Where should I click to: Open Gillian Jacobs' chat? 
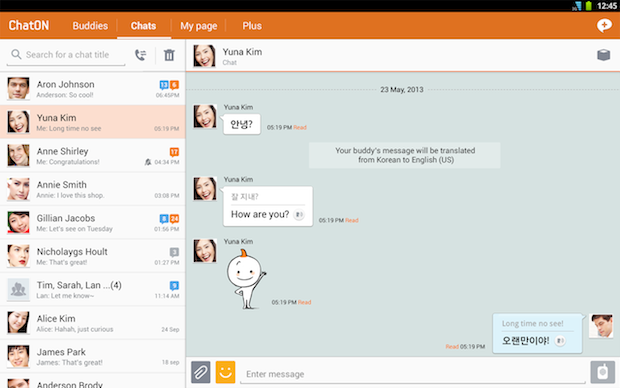click(x=93, y=222)
